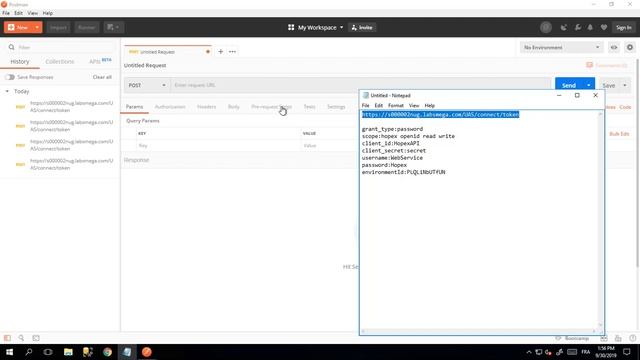Open Postman's File menu
Image resolution: width=640 pixels, height=360 pixels.
point(6,13)
